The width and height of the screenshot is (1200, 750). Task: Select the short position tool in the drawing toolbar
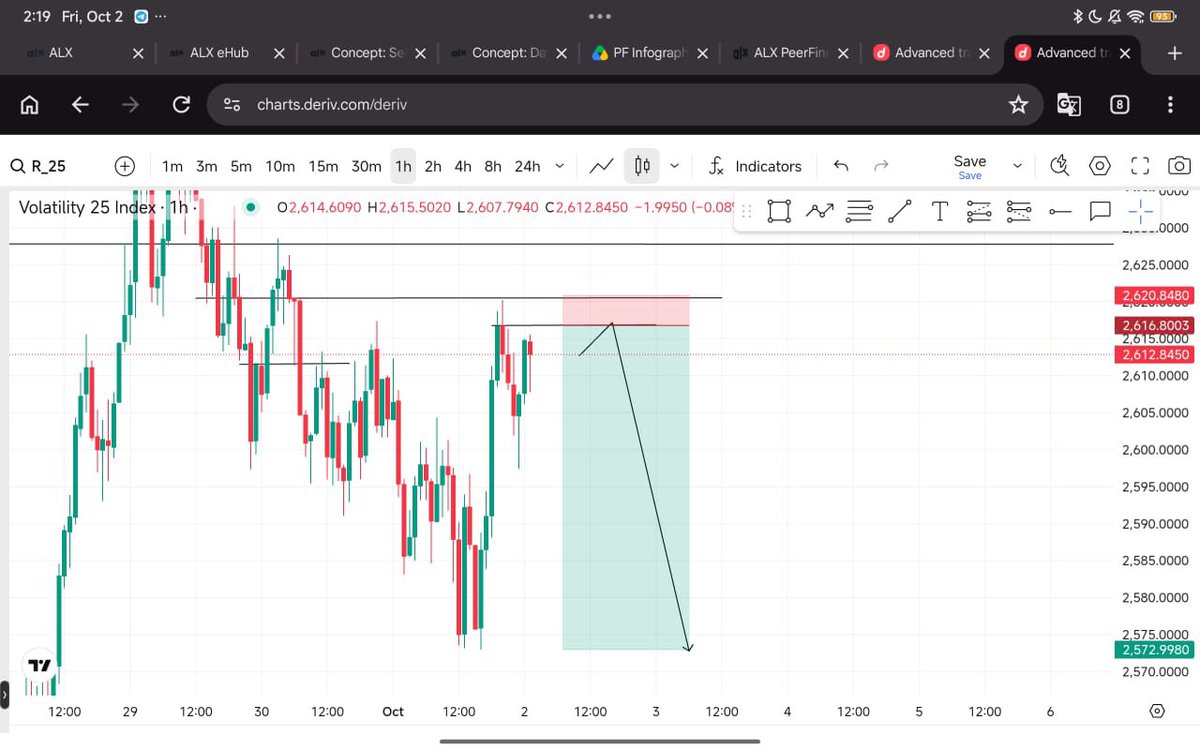point(1019,211)
